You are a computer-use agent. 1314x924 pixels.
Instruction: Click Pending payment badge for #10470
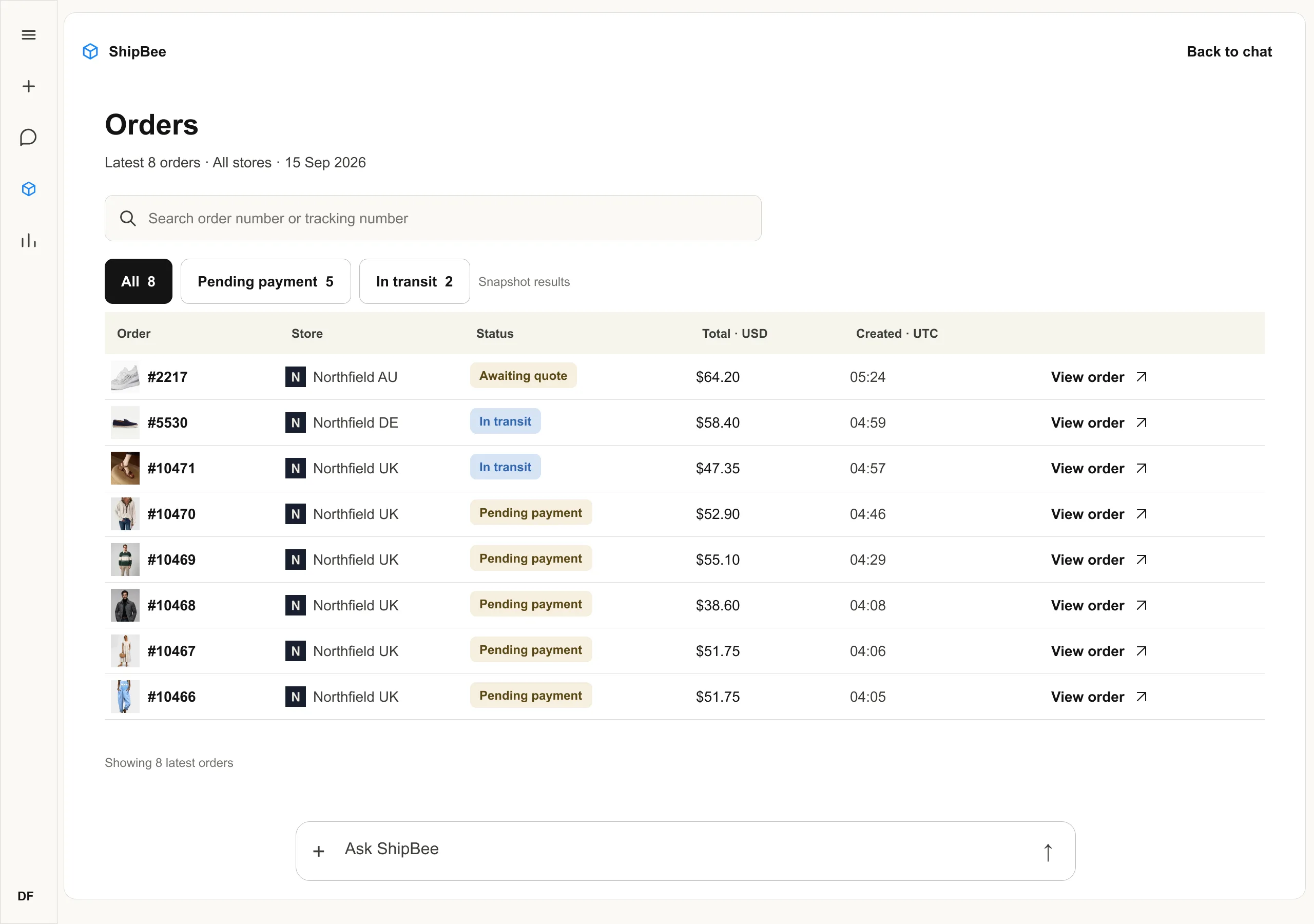[531, 512]
